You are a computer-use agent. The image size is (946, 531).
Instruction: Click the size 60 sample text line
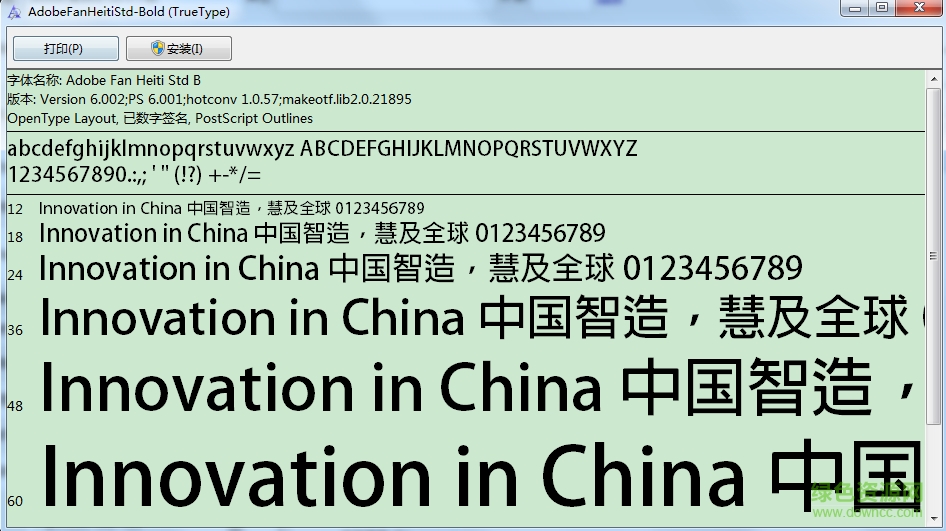tap(481, 475)
